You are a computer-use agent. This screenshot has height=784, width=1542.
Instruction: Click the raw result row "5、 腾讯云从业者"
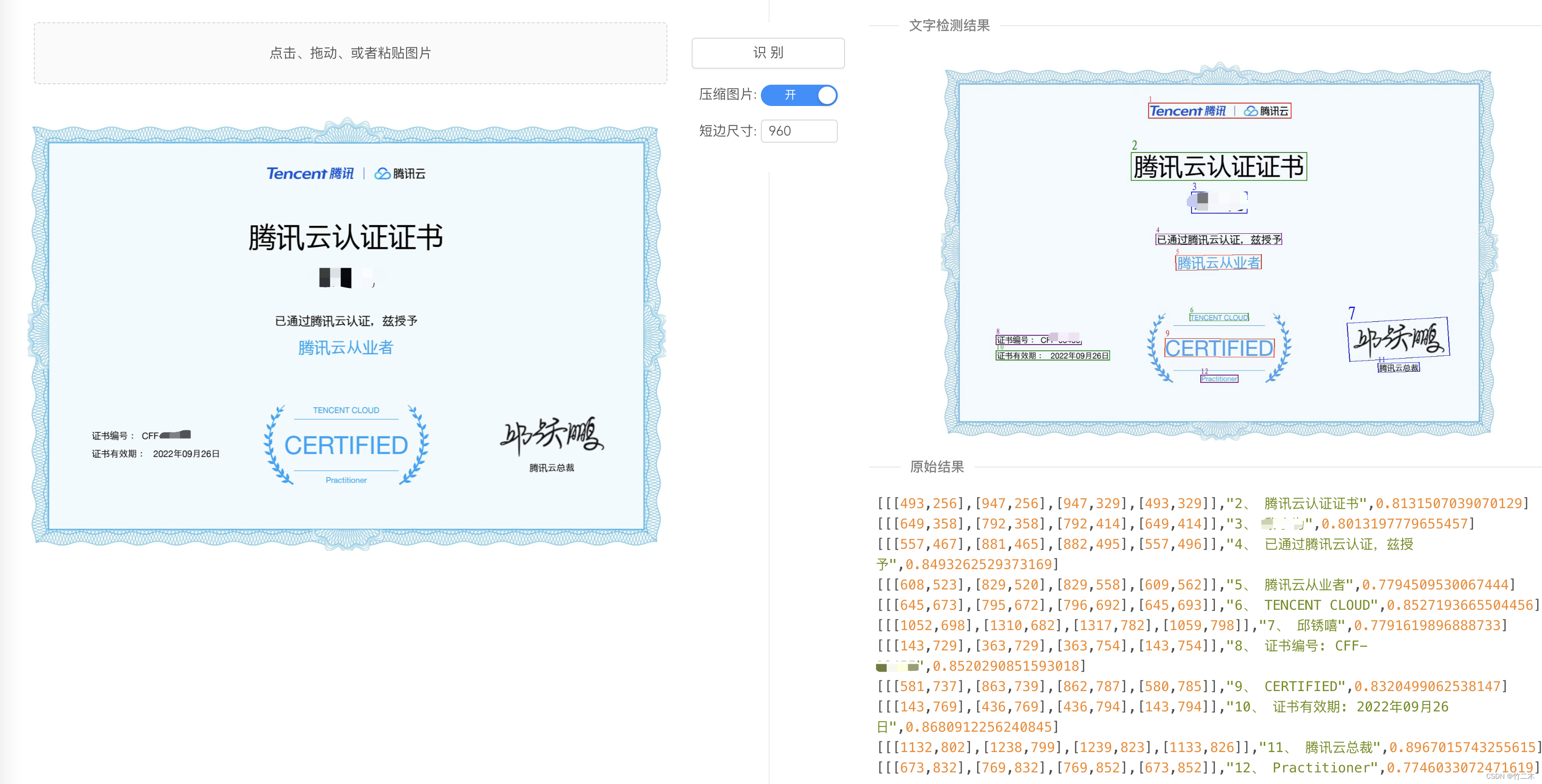coord(1196,585)
